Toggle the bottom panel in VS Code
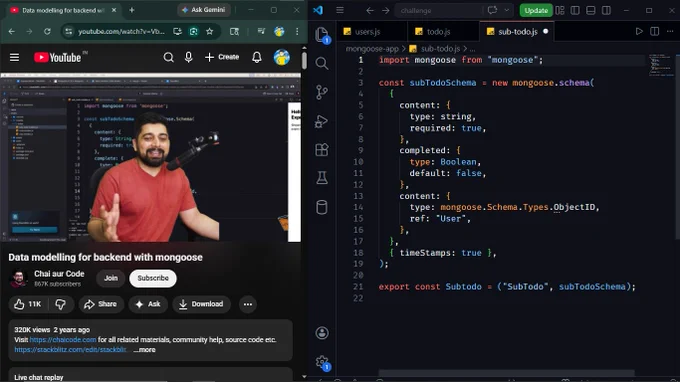680x382 pixels. click(x=591, y=10)
